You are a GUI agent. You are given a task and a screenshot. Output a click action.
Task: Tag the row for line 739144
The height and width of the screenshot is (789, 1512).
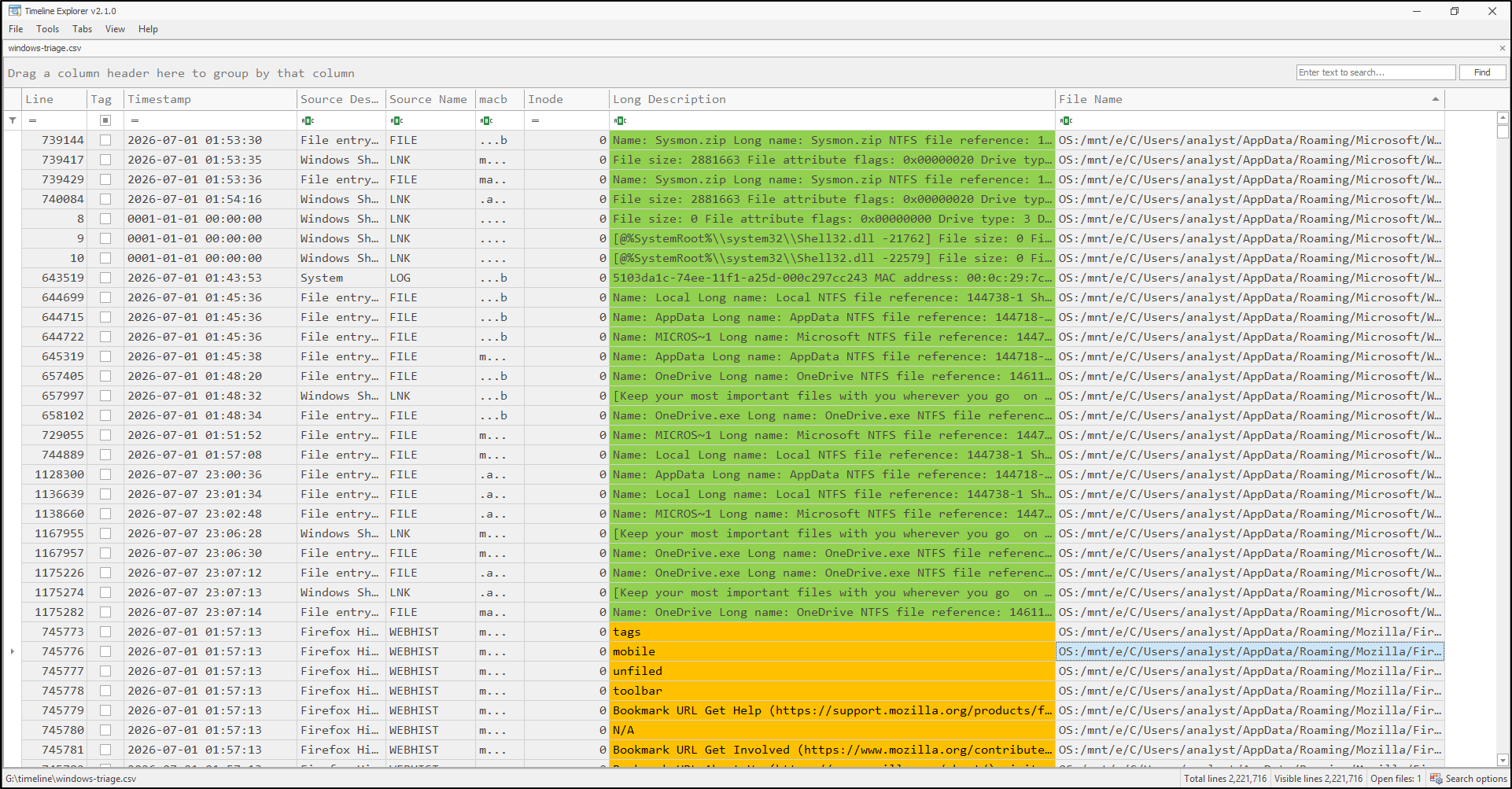click(x=105, y=140)
